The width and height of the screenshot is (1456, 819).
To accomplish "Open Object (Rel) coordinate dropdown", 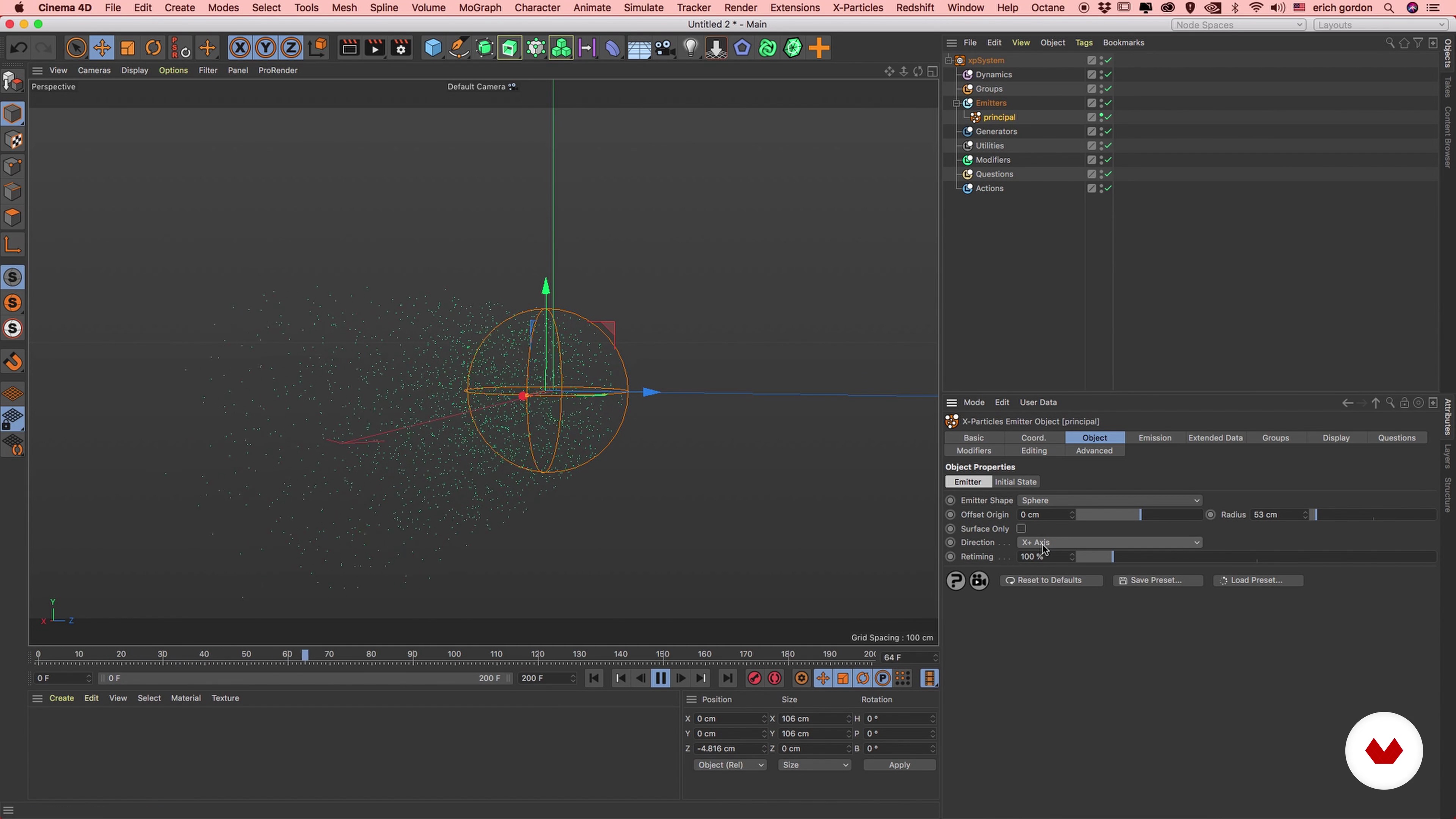I will point(730,765).
